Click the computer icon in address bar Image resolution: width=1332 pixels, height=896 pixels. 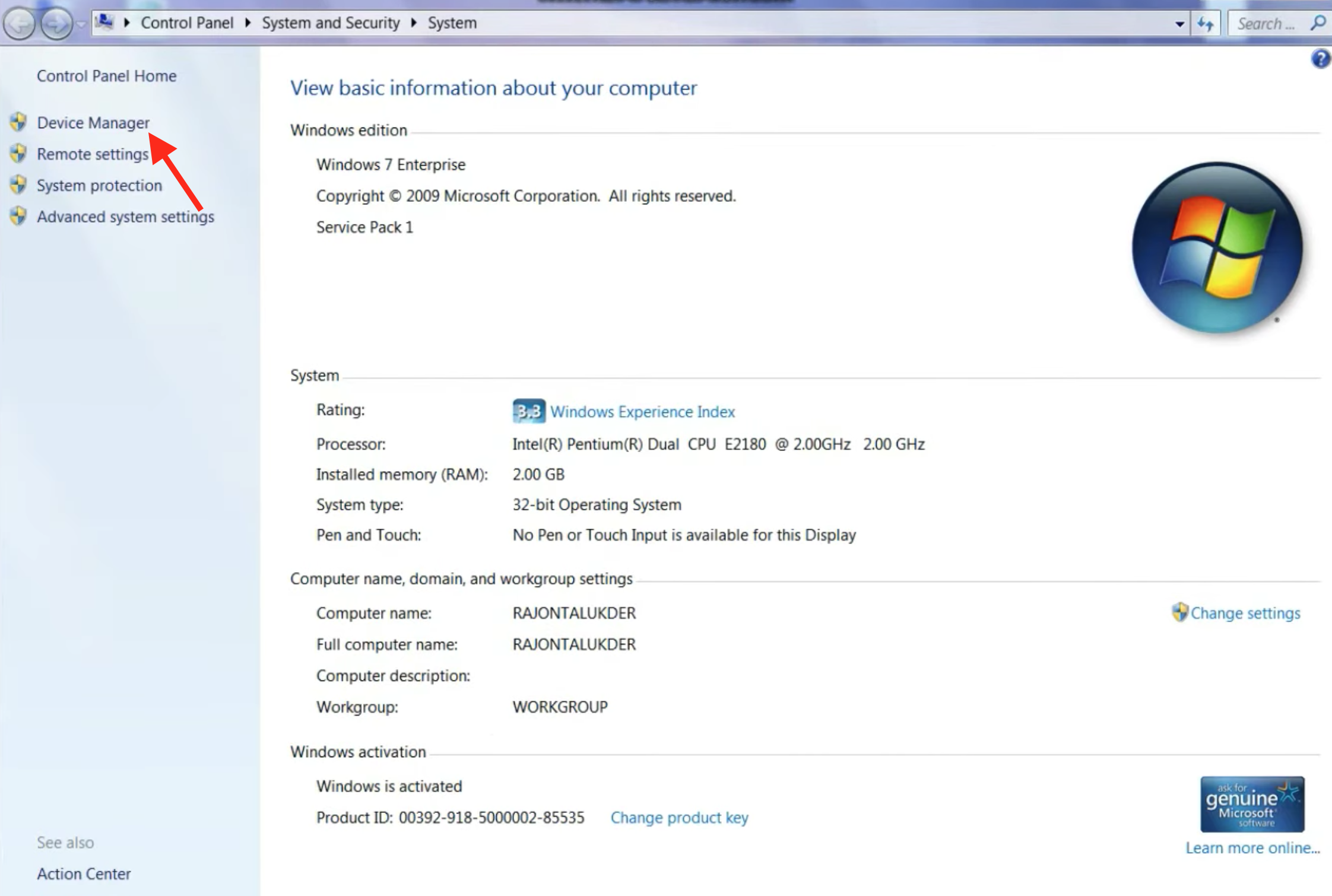click(x=105, y=23)
